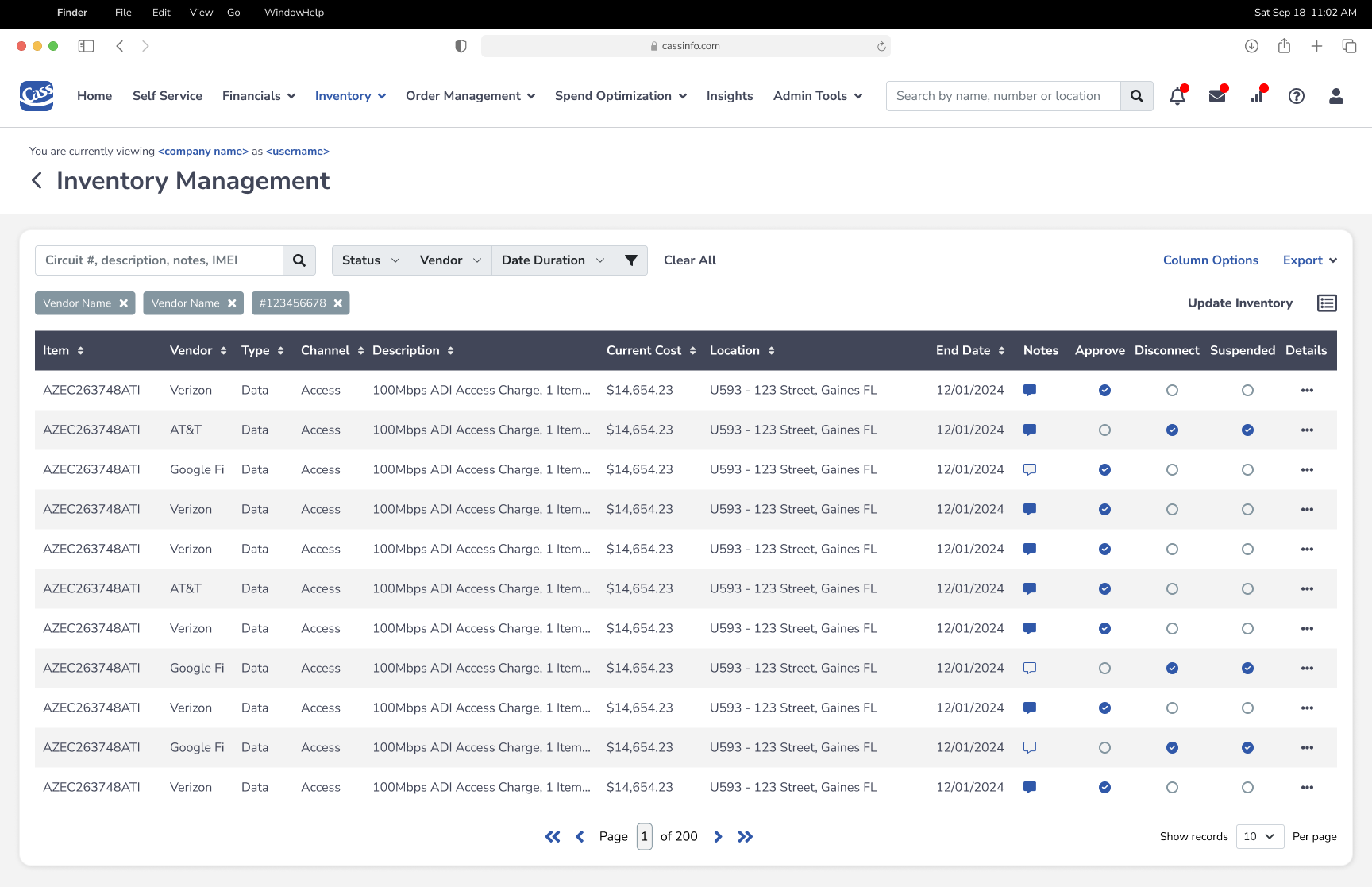The image size is (1372, 887).
Task: Go to the Insights tab
Action: pos(729,96)
